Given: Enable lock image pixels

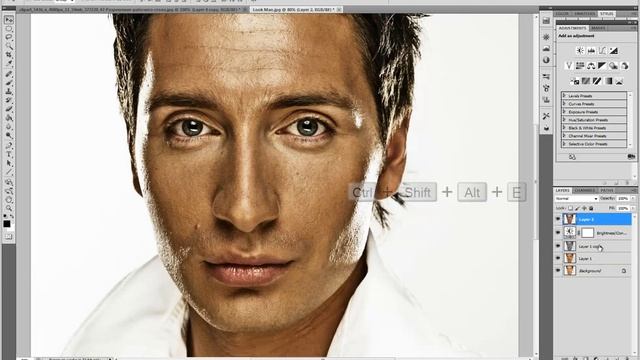Looking at the screenshot, I should tap(577, 209).
